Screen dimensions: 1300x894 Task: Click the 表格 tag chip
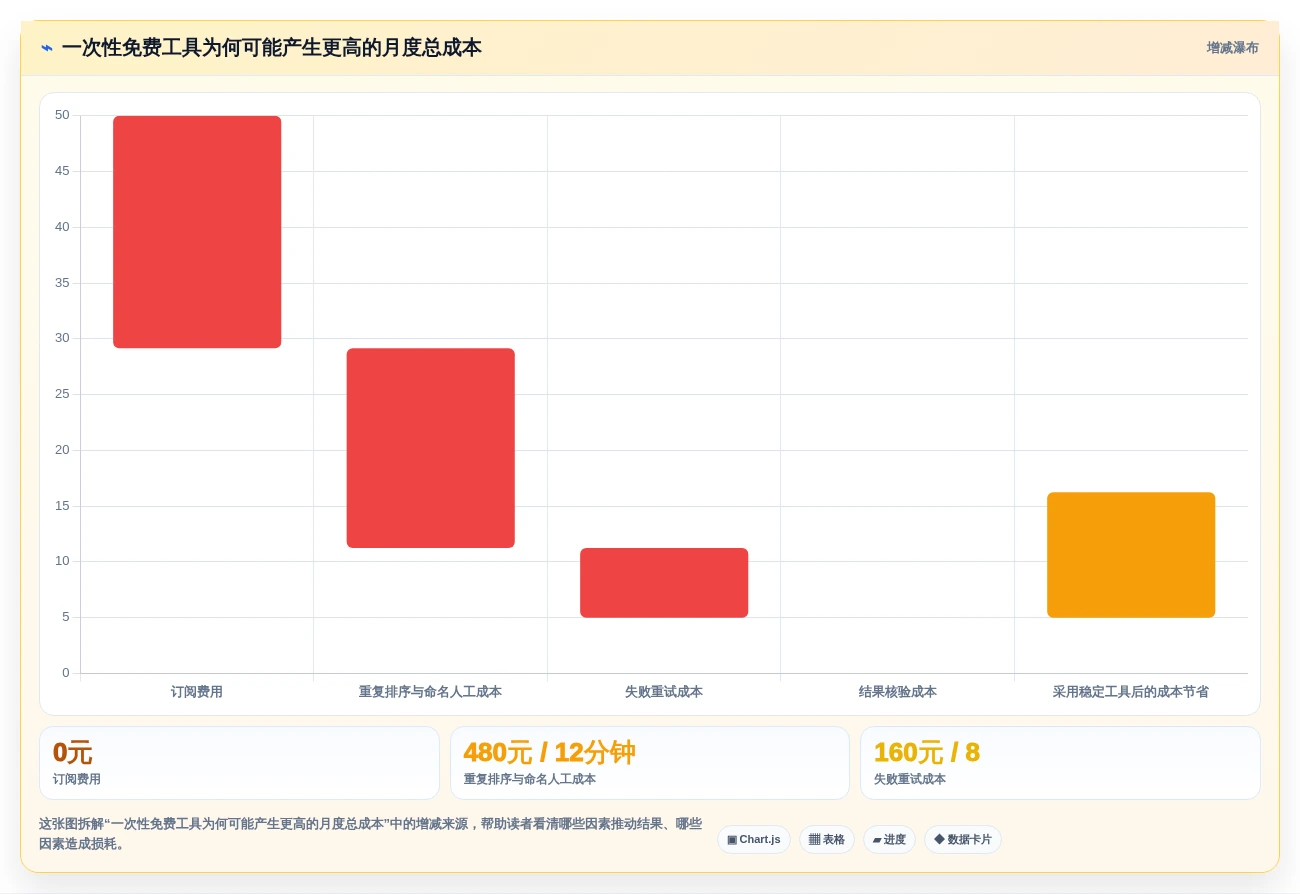pos(827,840)
